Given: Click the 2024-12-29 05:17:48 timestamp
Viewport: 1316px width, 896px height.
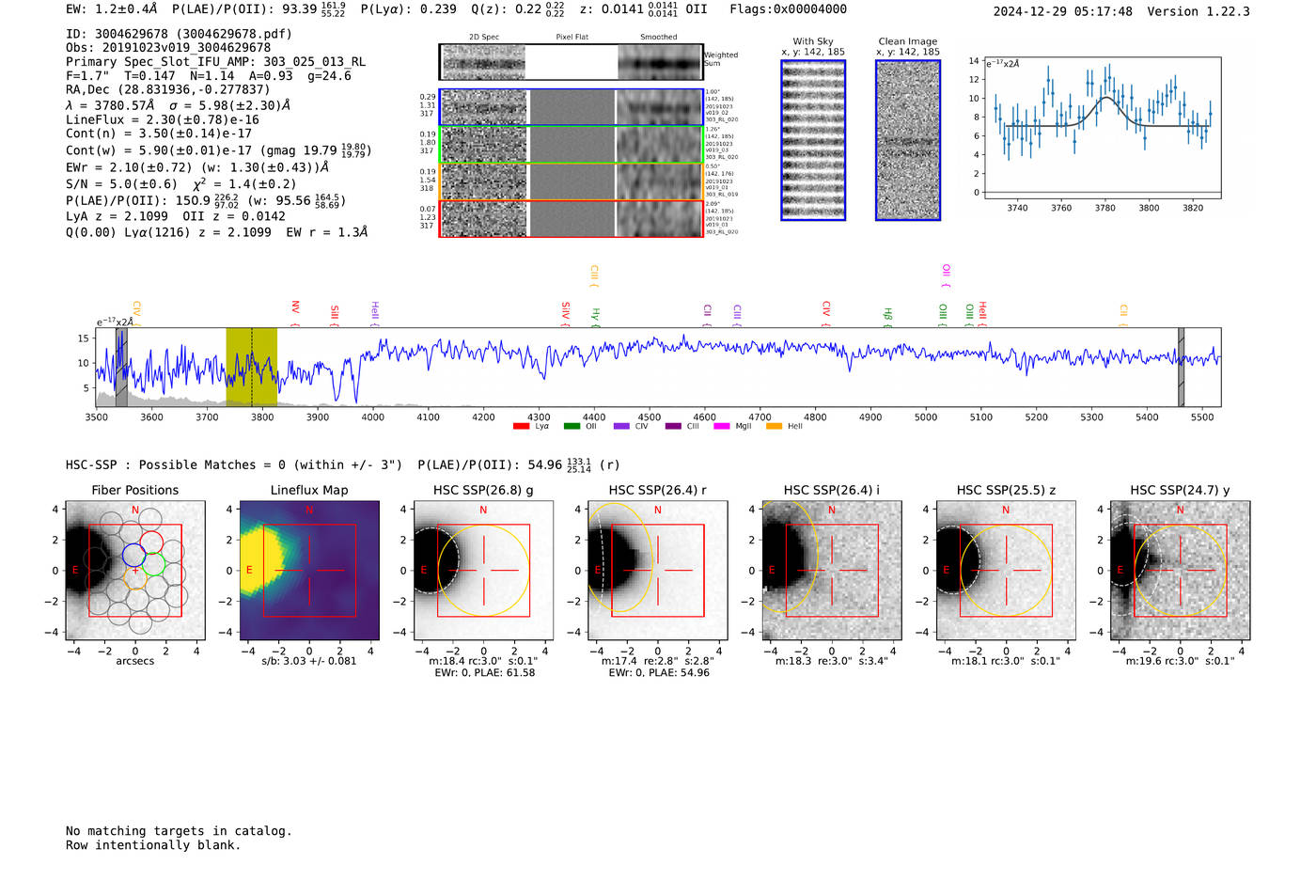Looking at the screenshot, I should (x=1063, y=11).
